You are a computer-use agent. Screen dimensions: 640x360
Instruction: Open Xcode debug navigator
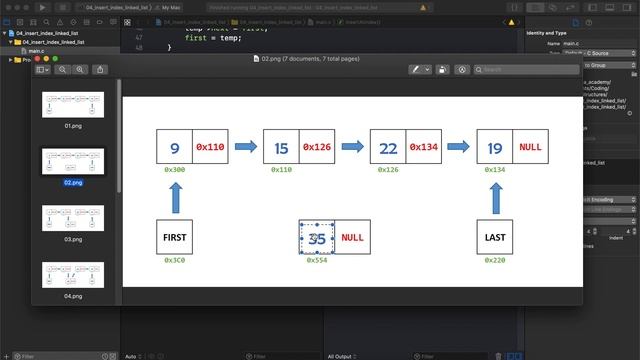click(x=87, y=22)
